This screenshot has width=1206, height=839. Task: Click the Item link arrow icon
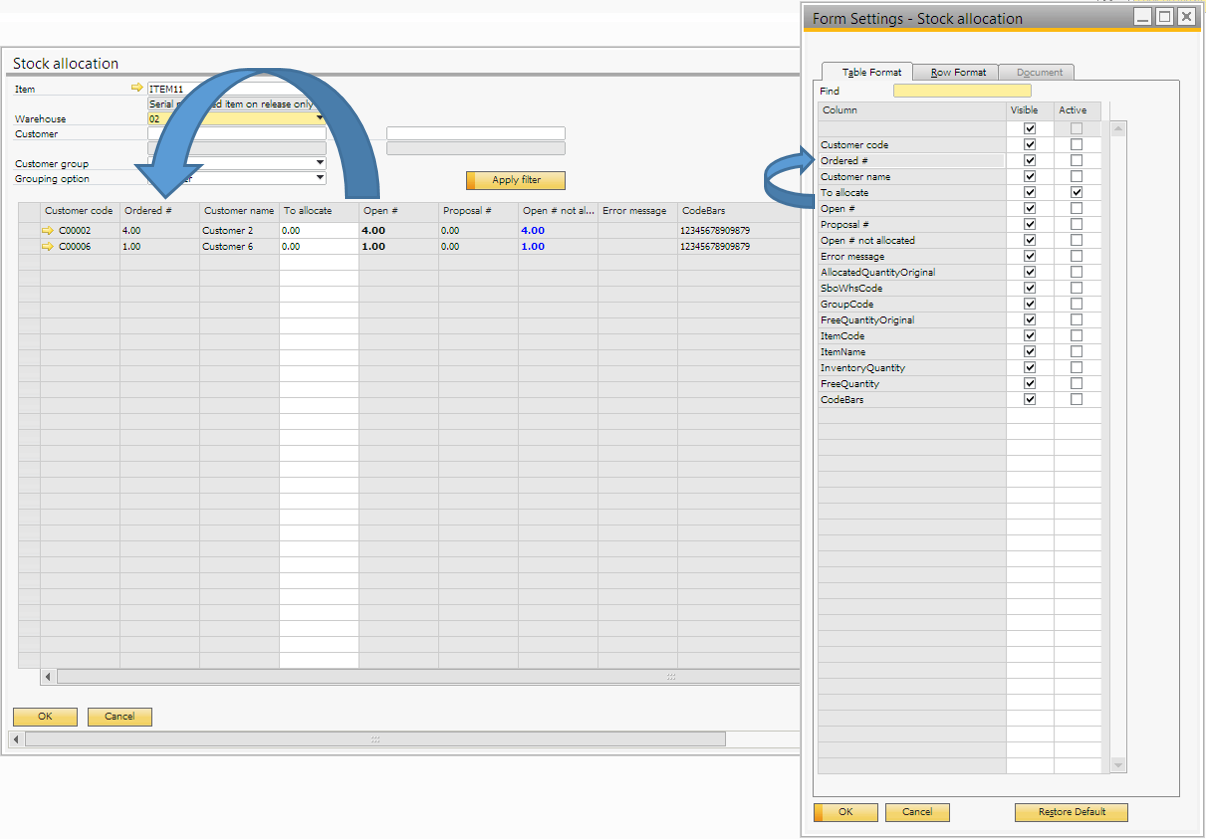[x=137, y=88]
